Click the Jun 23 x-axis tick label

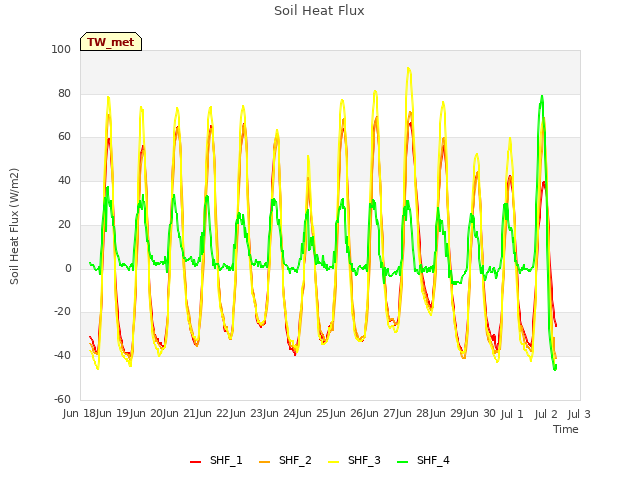pos(247,414)
